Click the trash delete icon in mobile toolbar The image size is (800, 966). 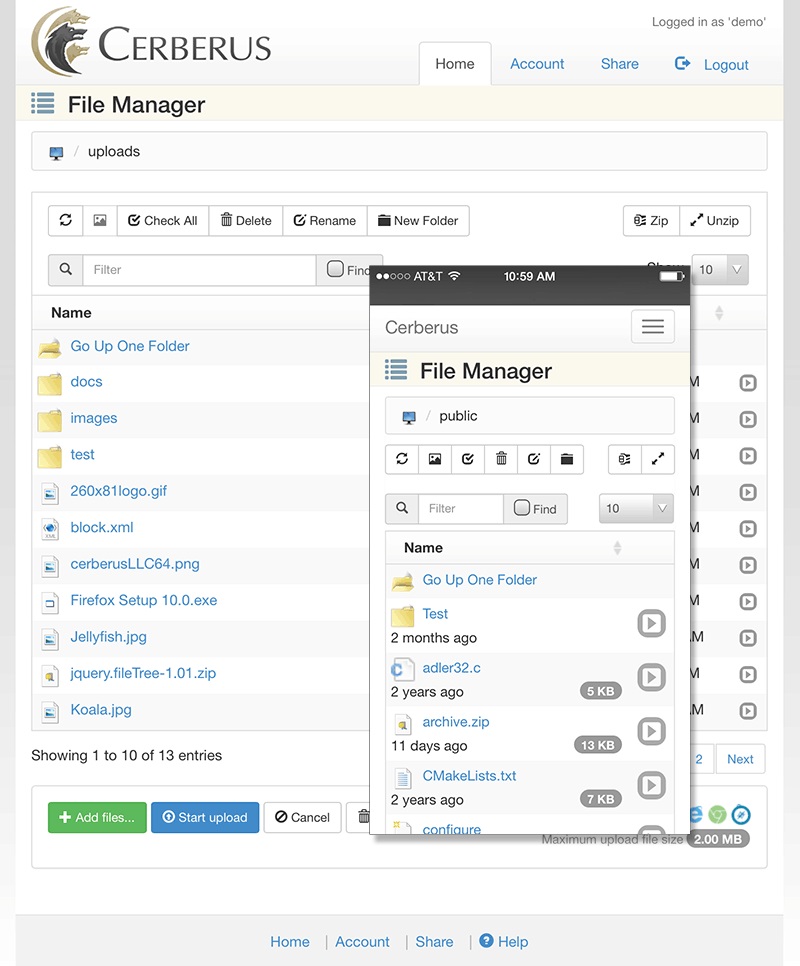[501, 459]
